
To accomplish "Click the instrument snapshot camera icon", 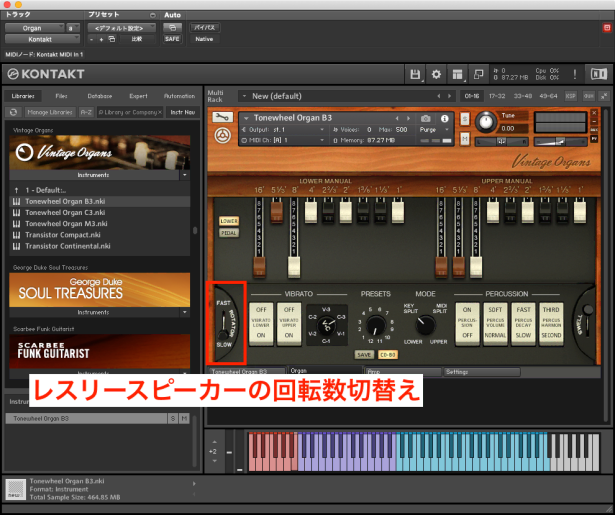I will (x=426, y=118).
